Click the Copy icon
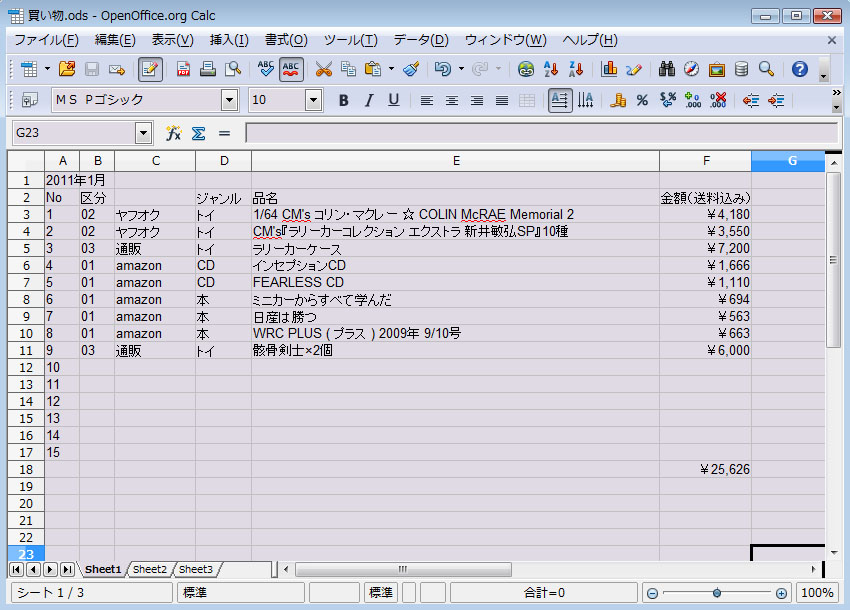850x610 pixels. [x=348, y=69]
